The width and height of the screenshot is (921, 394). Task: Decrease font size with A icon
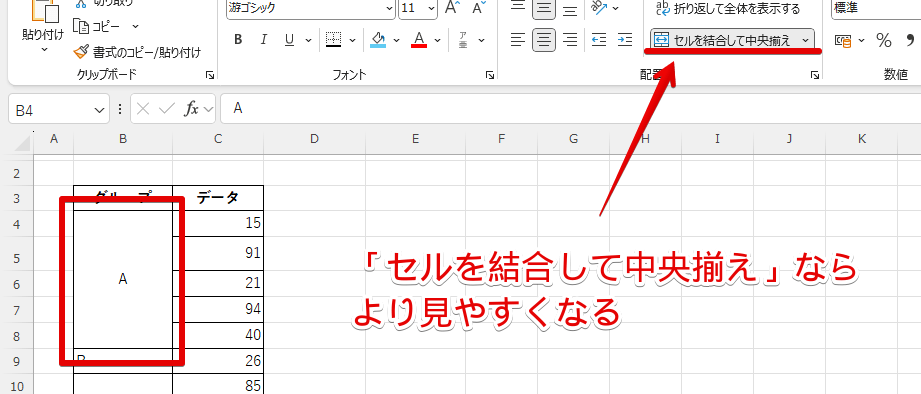(479, 8)
